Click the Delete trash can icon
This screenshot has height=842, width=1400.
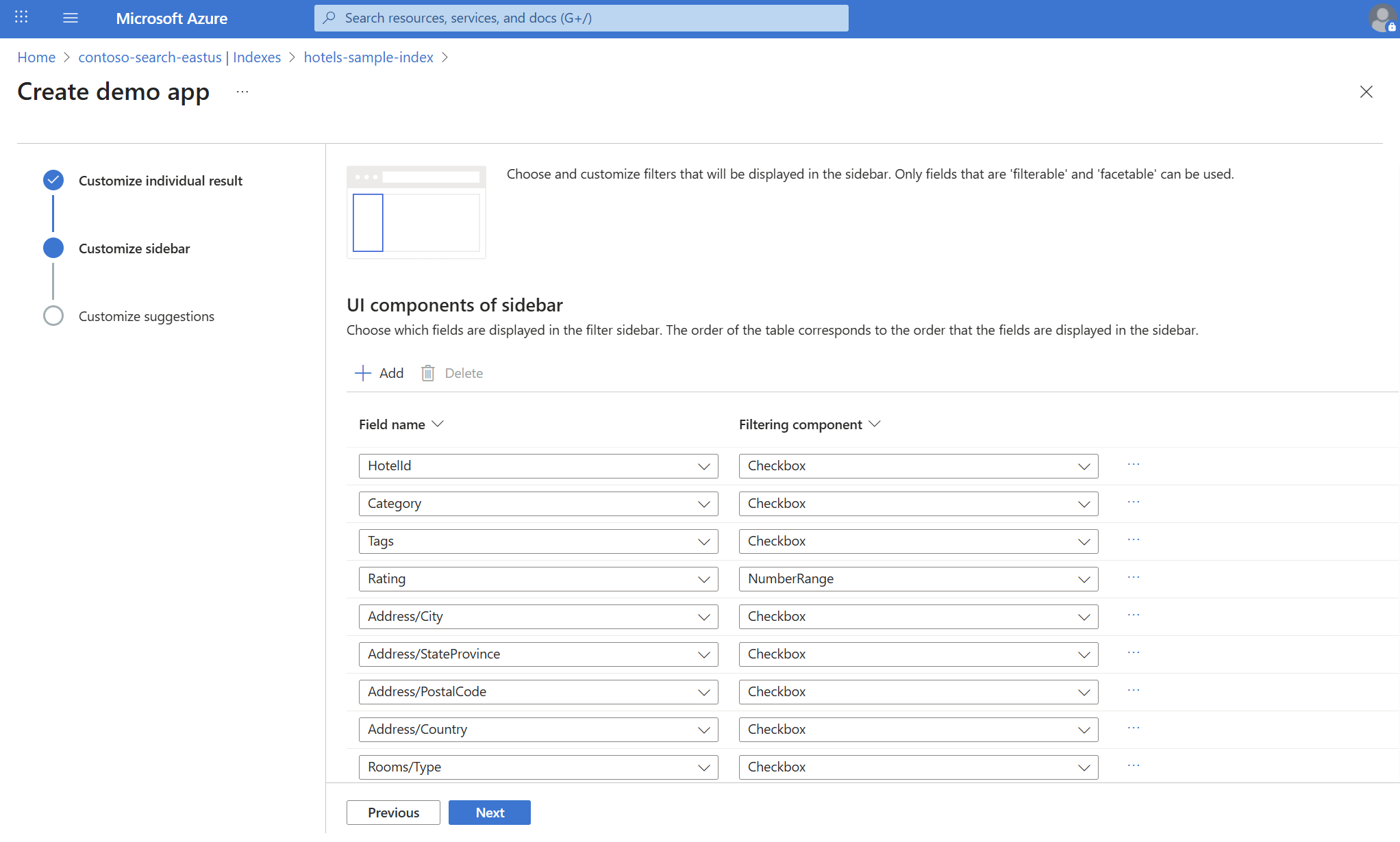428,373
